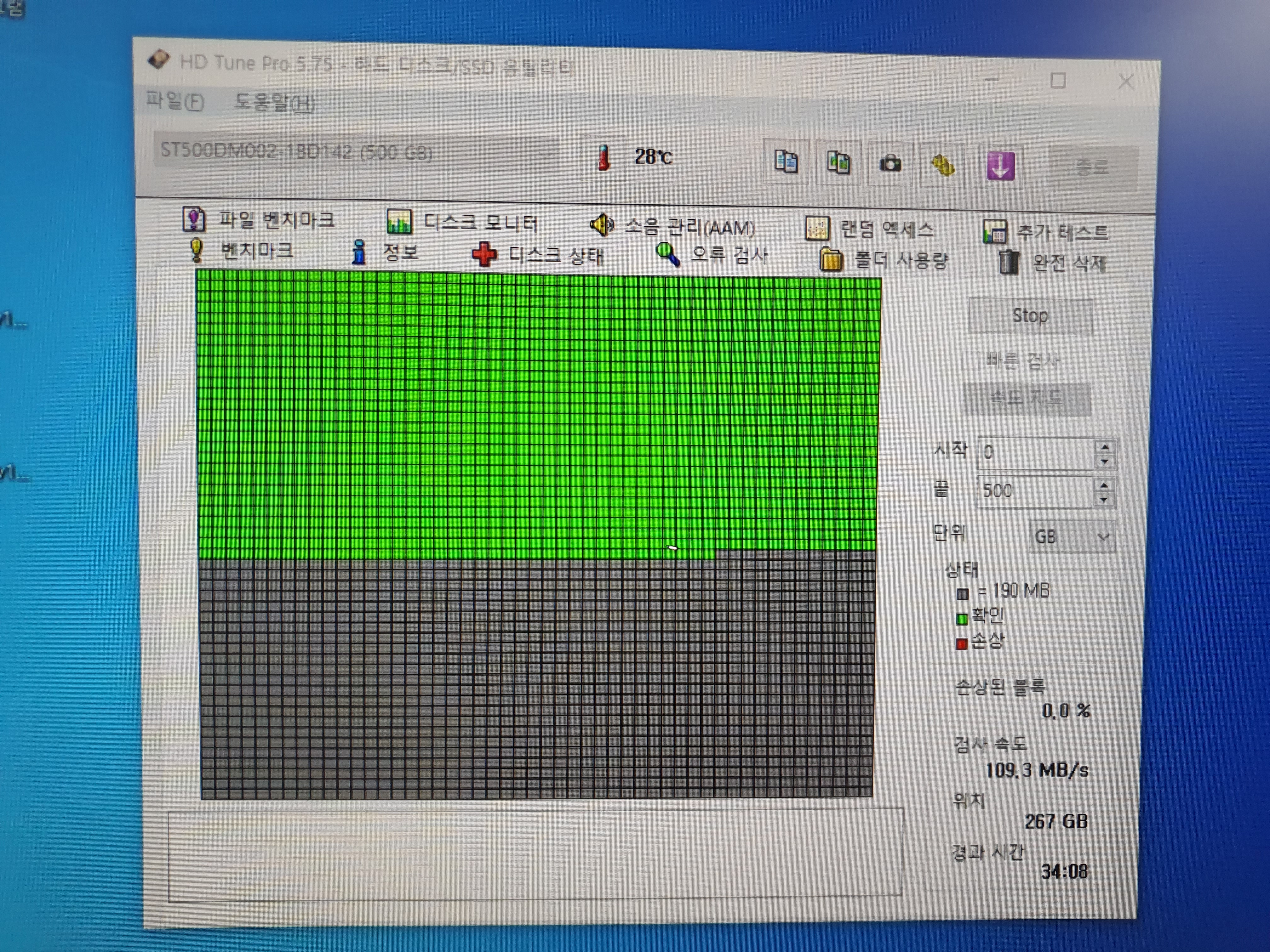This screenshot has height=952, width=1270.
Task: Maximize the HD Tune Pro window
Action: coord(1058,80)
